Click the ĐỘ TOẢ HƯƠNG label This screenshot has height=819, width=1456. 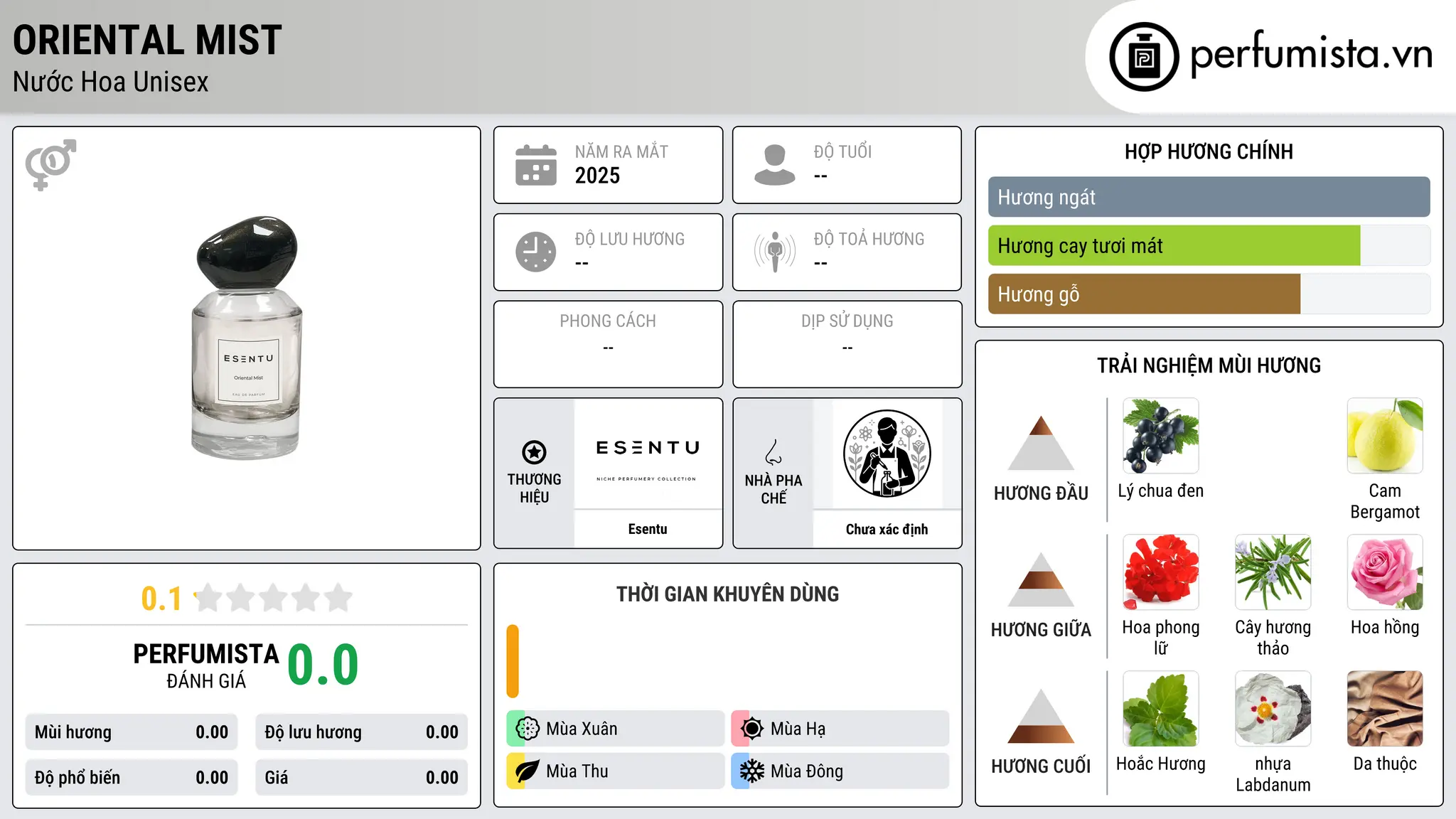coord(869,239)
